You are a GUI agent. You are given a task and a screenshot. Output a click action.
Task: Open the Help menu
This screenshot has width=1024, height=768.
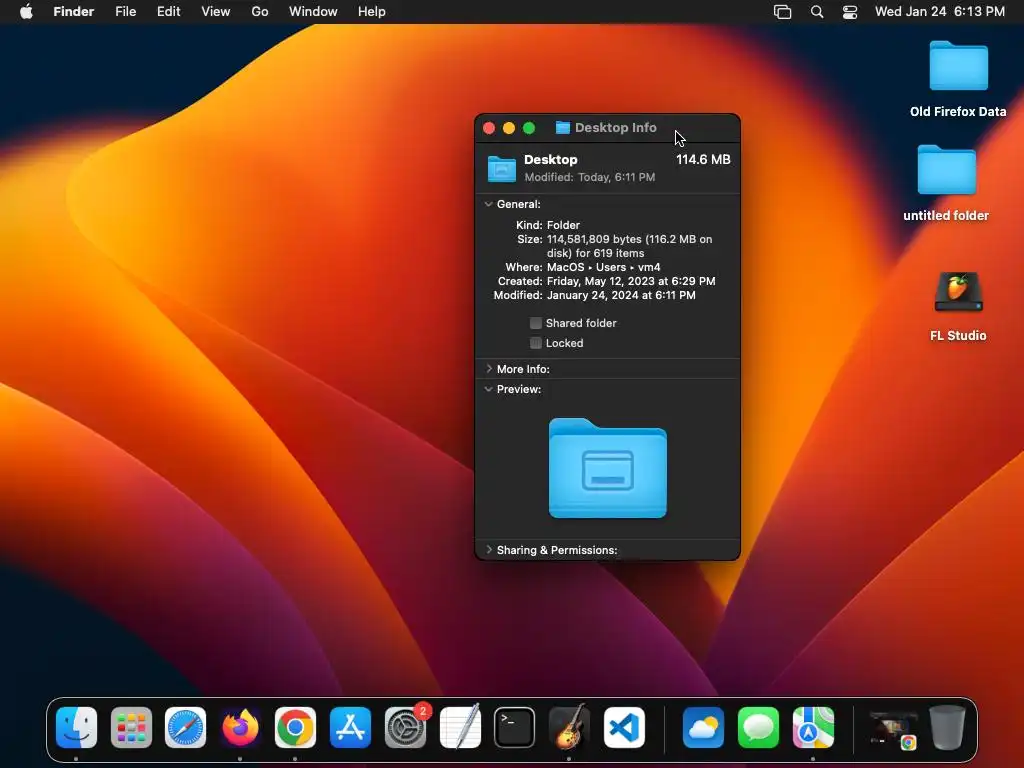click(372, 12)
